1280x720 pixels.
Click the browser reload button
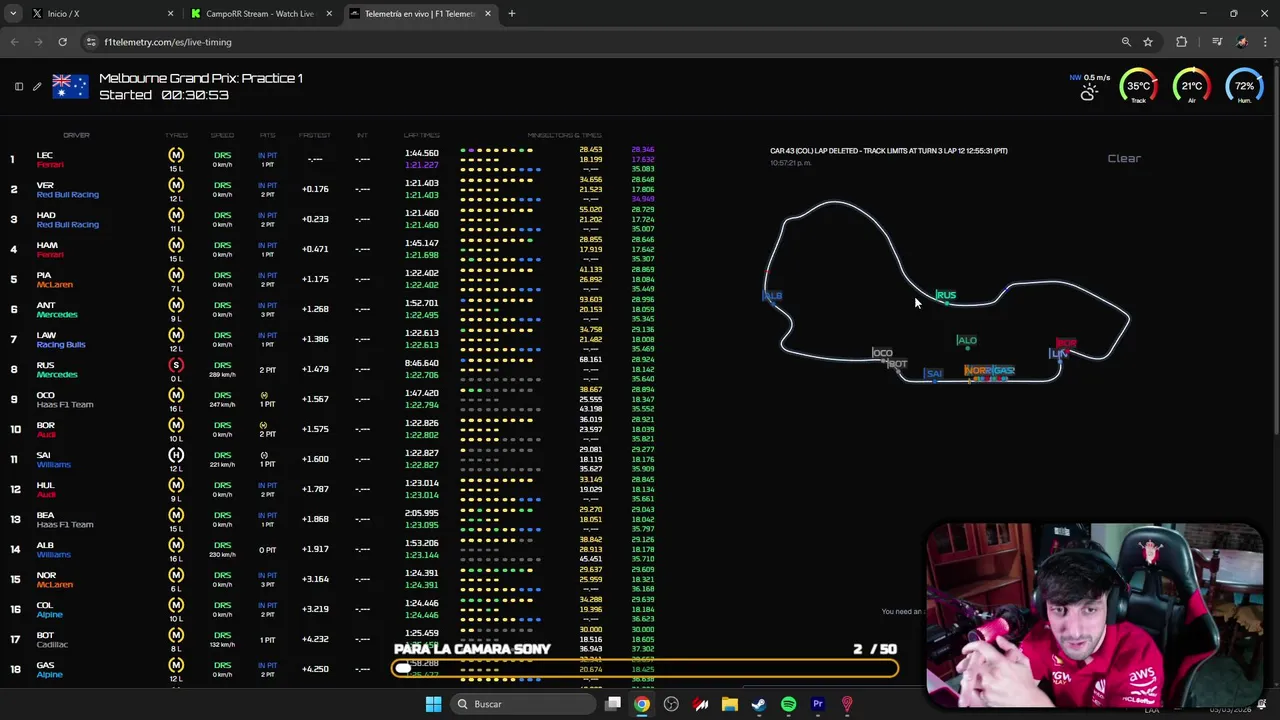pyautogui.click(x=62, y=42)
